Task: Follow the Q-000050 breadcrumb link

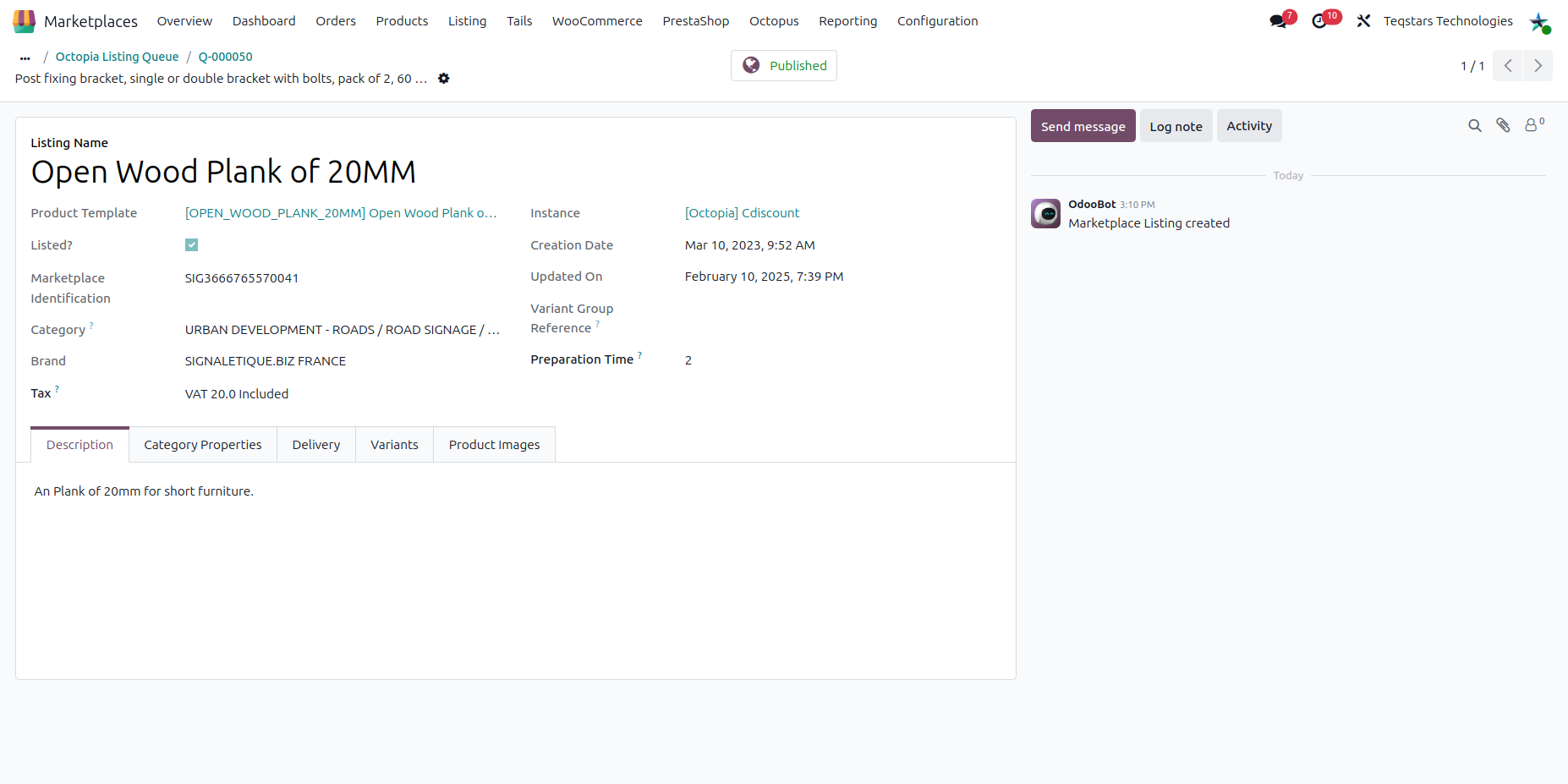Action: coord(225,57)
